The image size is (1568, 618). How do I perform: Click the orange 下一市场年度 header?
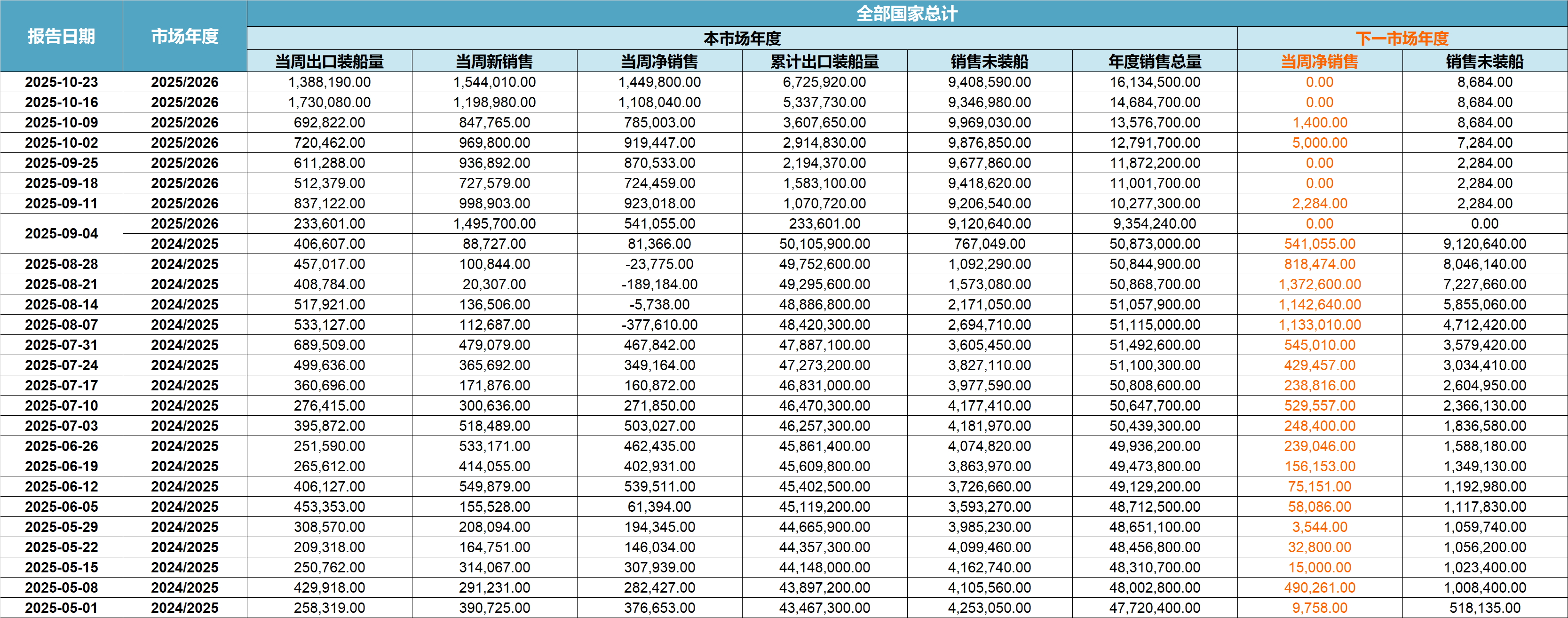click(x=1402, y=39)
